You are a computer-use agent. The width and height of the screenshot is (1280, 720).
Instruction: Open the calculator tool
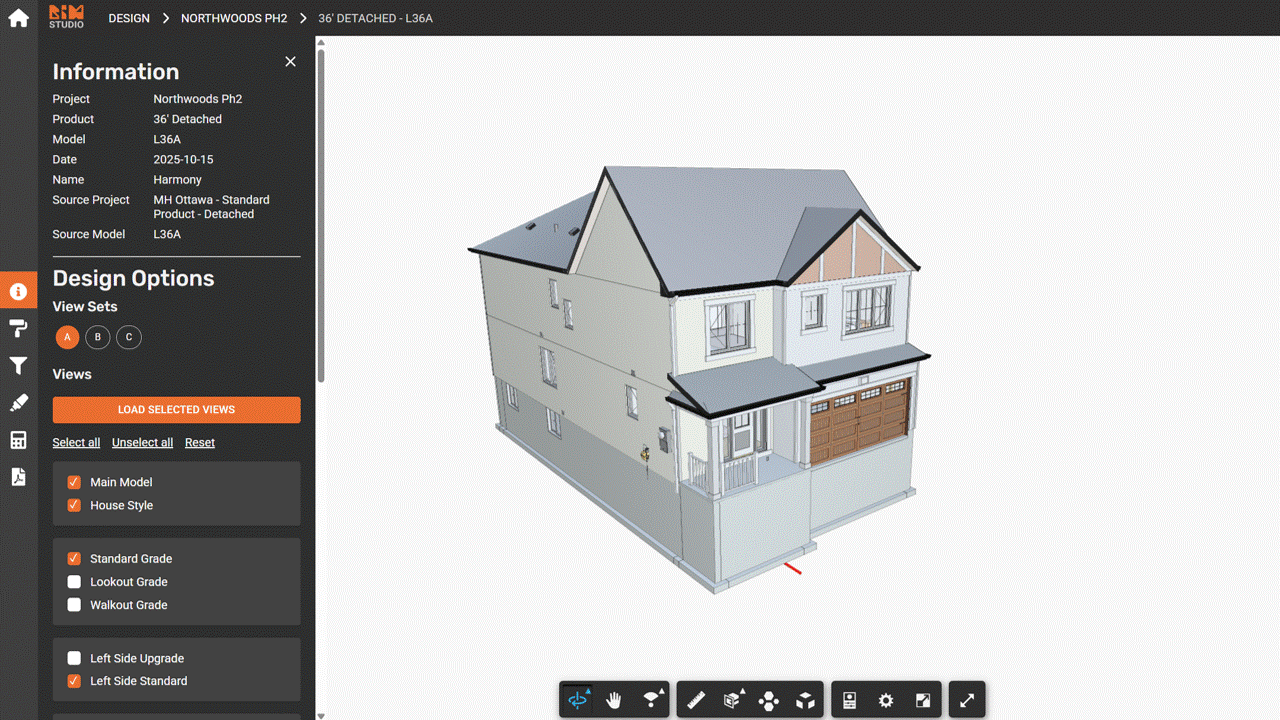point(18,440)
